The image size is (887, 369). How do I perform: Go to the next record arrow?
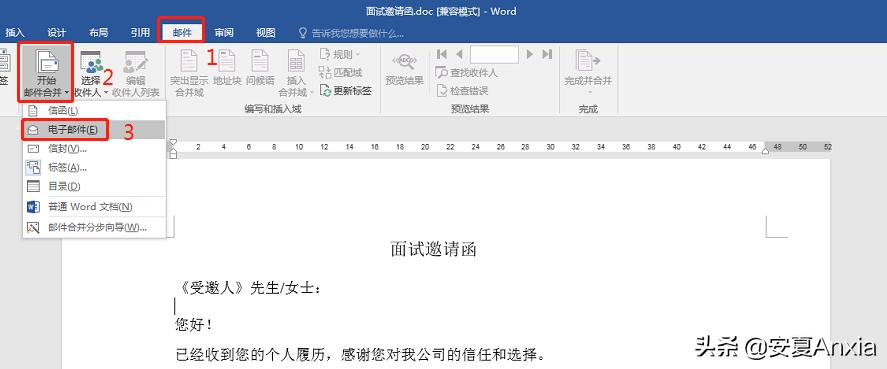(x=529, y=54)
